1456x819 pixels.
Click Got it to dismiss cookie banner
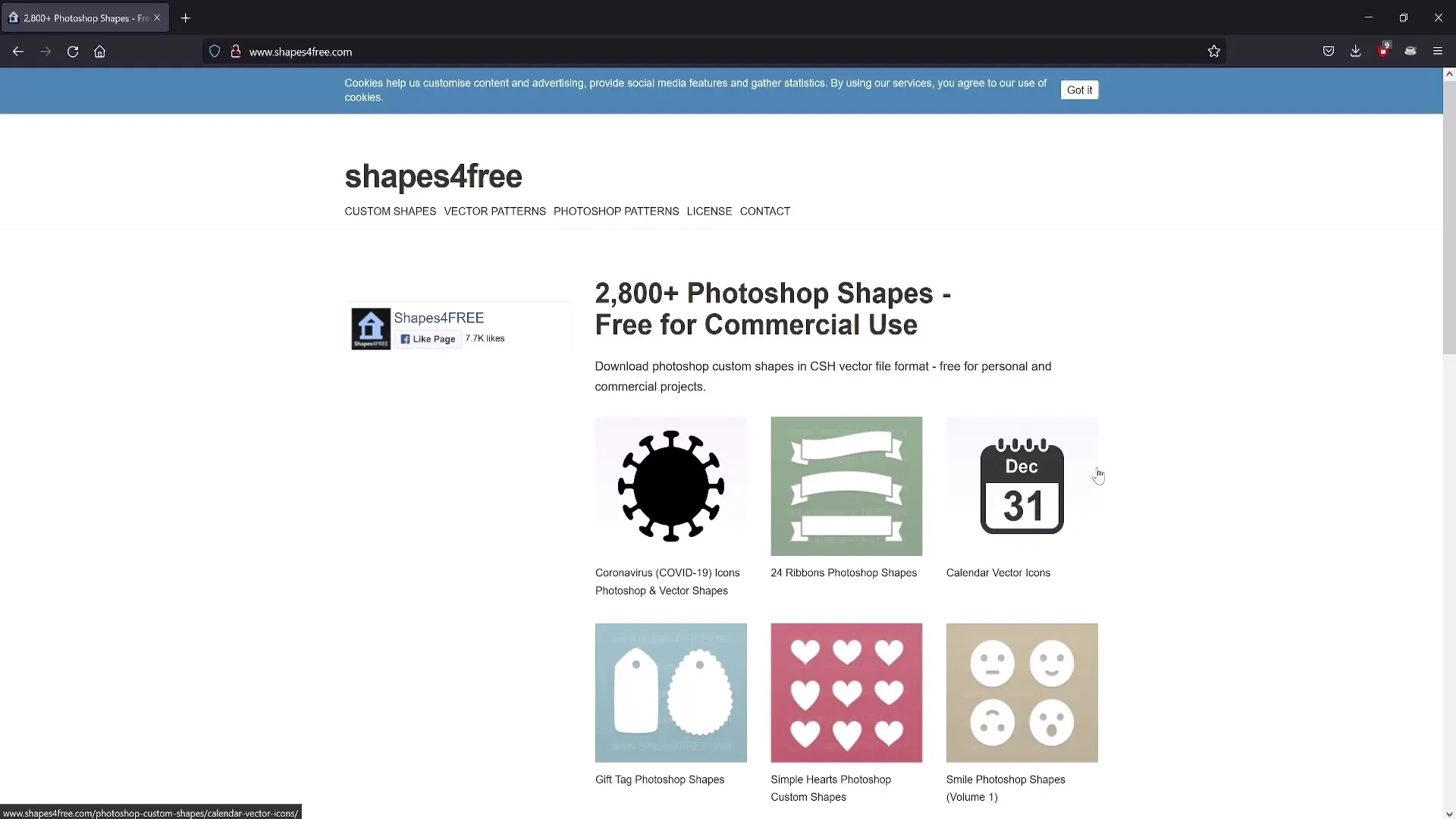1079,89
